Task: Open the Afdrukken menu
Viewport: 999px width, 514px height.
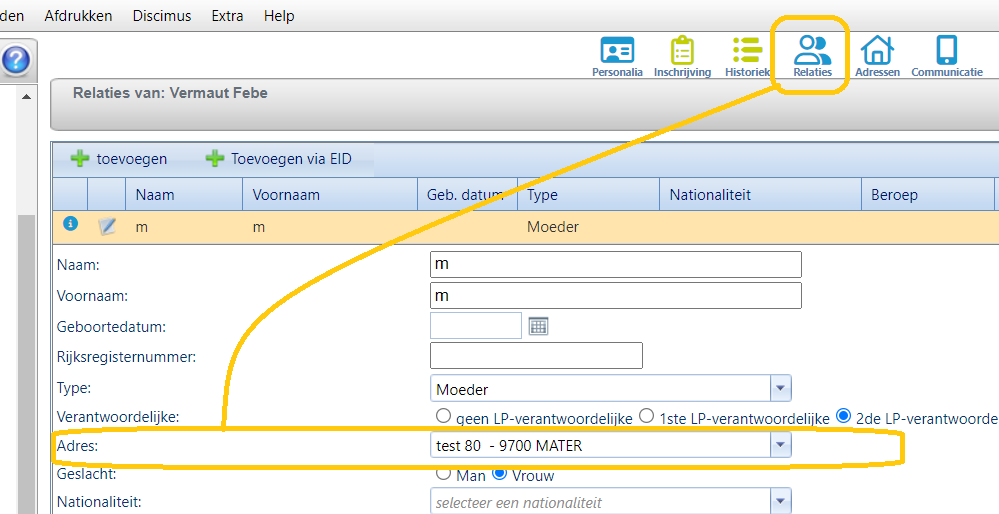Action: point(78,16)
